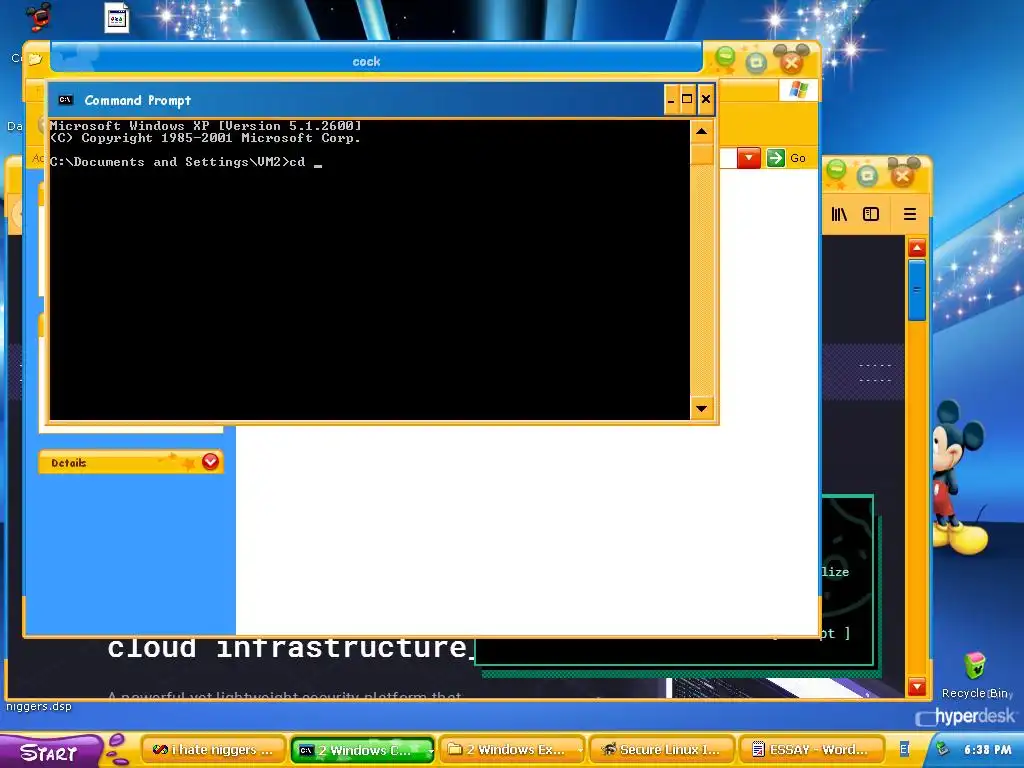Click the scroll down arrow in Command Prompt
Viewport: 1024px width, 768px height.
point(701,409)
